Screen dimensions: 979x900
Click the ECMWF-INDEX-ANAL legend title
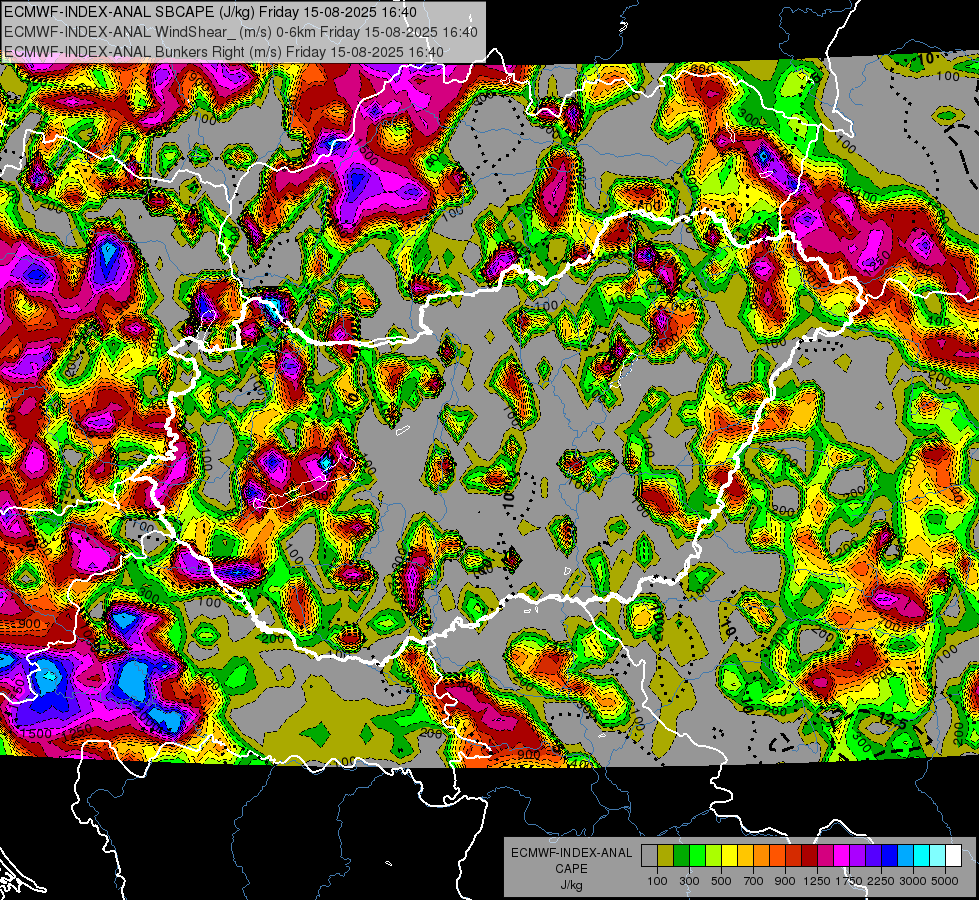click(571, 853)
